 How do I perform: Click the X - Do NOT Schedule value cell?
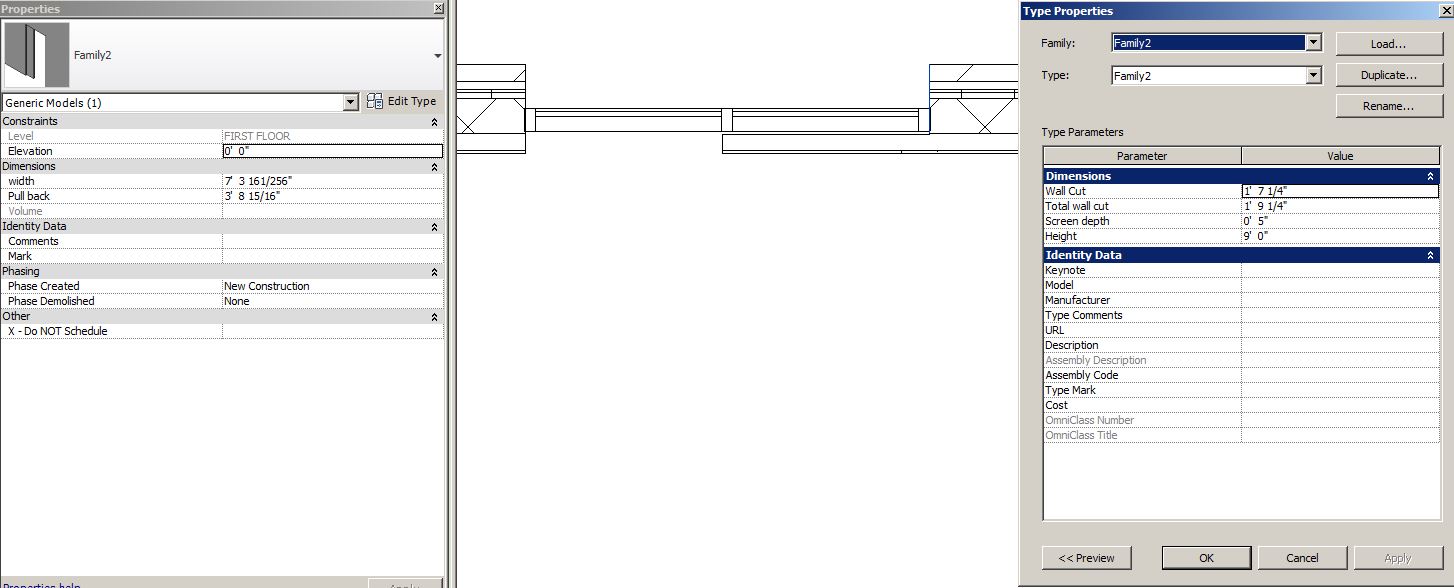coord(332,331)
